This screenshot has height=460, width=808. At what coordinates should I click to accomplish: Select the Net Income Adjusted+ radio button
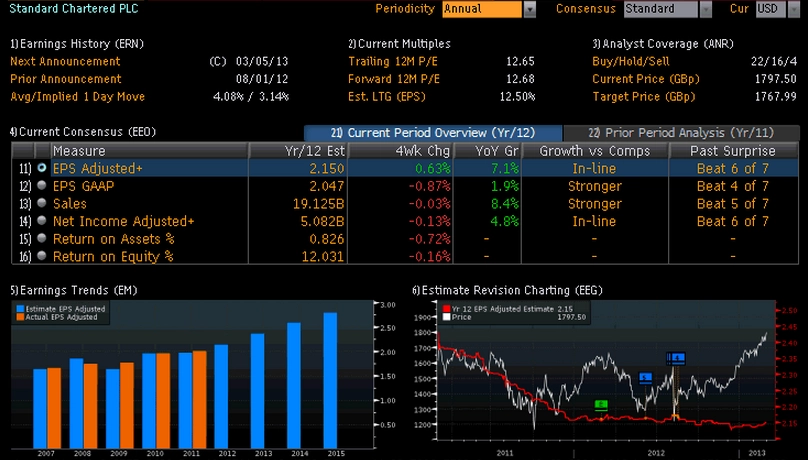point(42,220)
